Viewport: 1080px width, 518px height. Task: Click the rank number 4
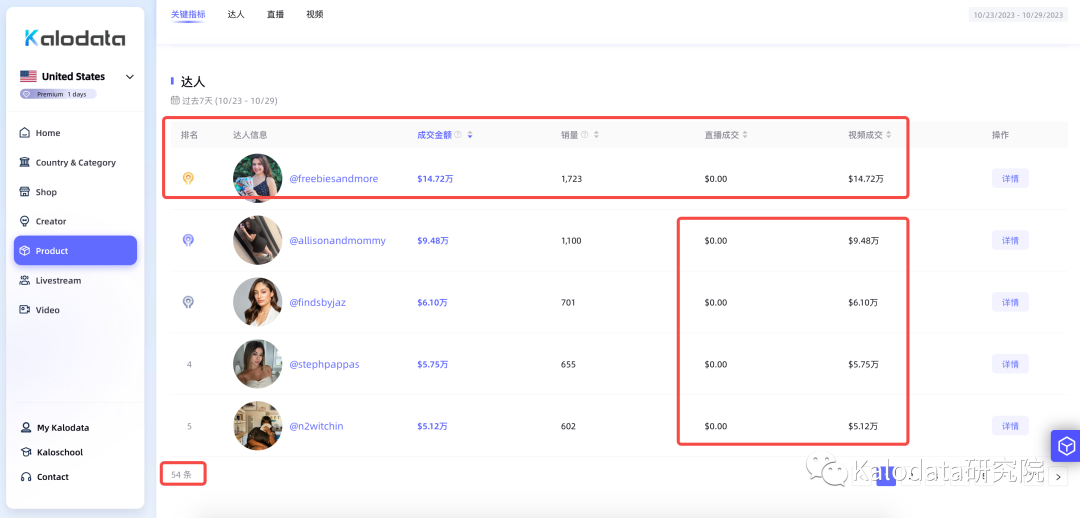point(189,364)
